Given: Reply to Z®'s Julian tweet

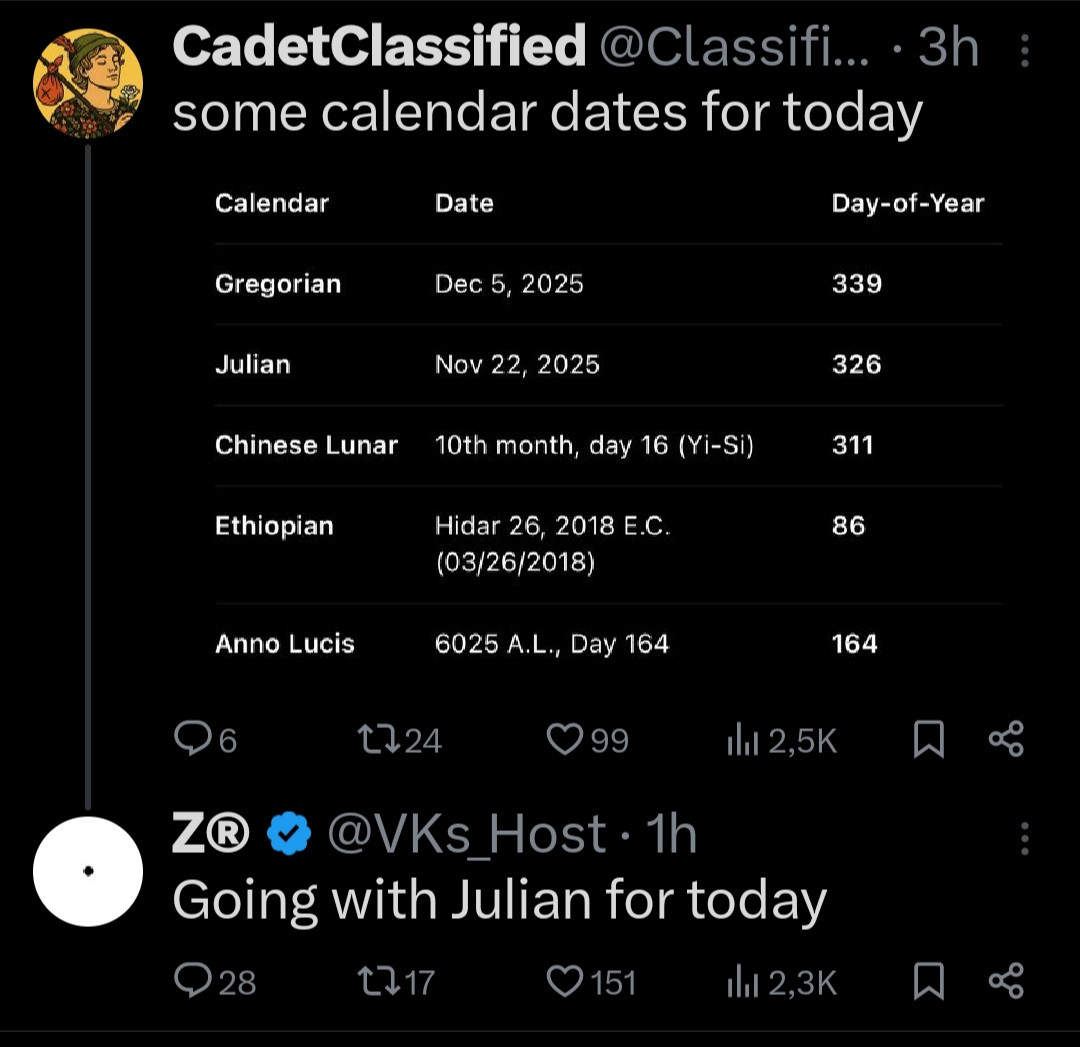Looking at the screenshot, I should click(x=190, y=981).
